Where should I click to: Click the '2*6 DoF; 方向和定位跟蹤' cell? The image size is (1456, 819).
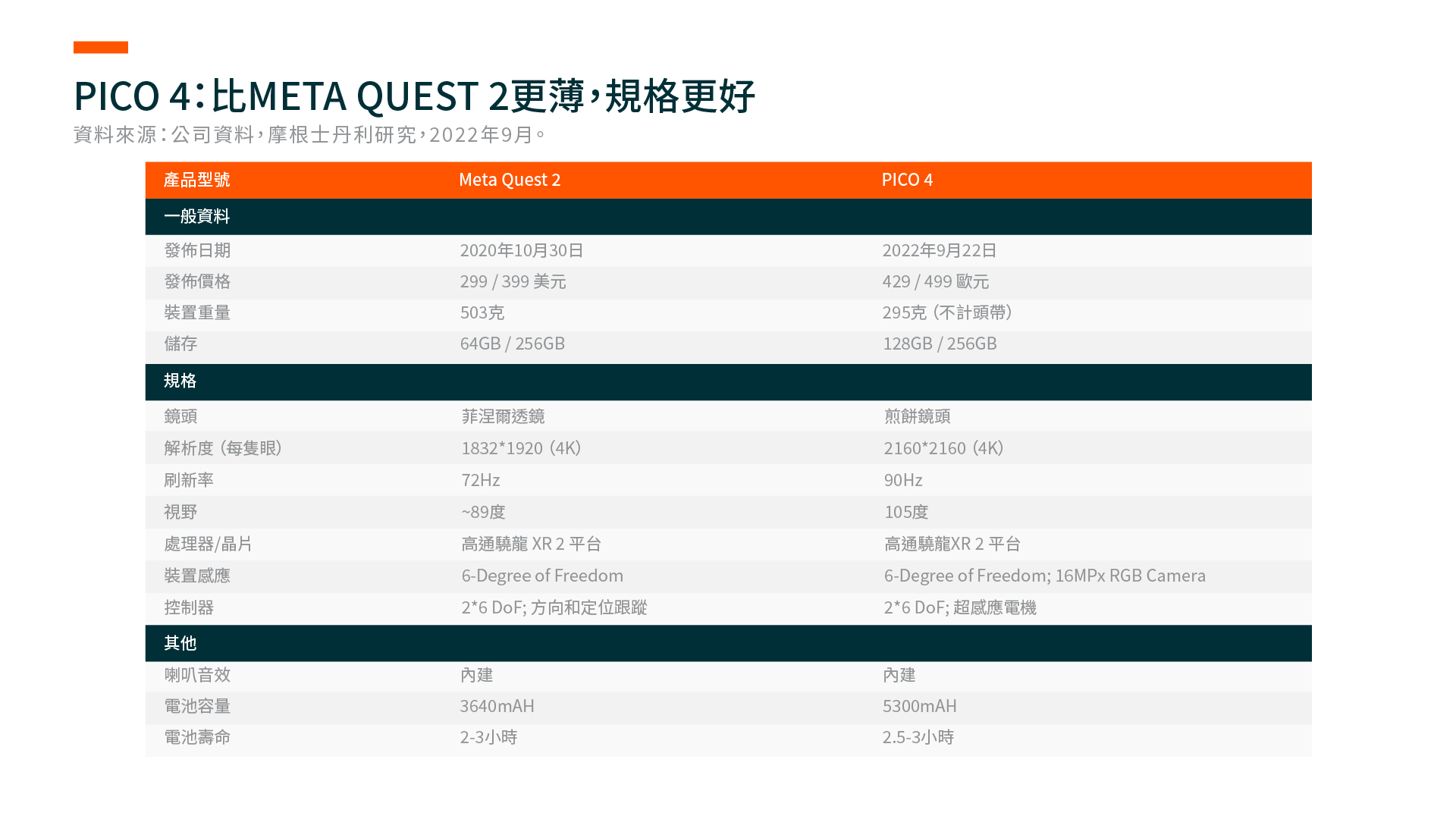[x=554, y=607]
